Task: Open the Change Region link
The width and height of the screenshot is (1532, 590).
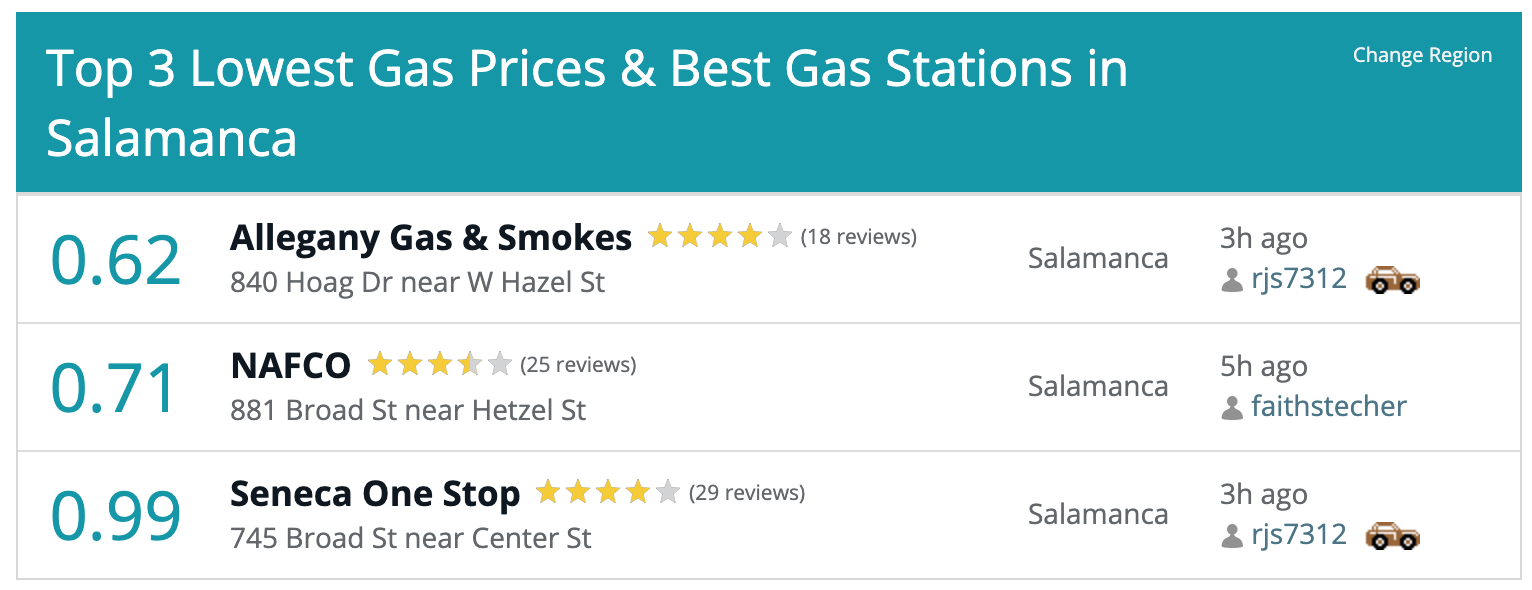Action: coord(1422,56)
